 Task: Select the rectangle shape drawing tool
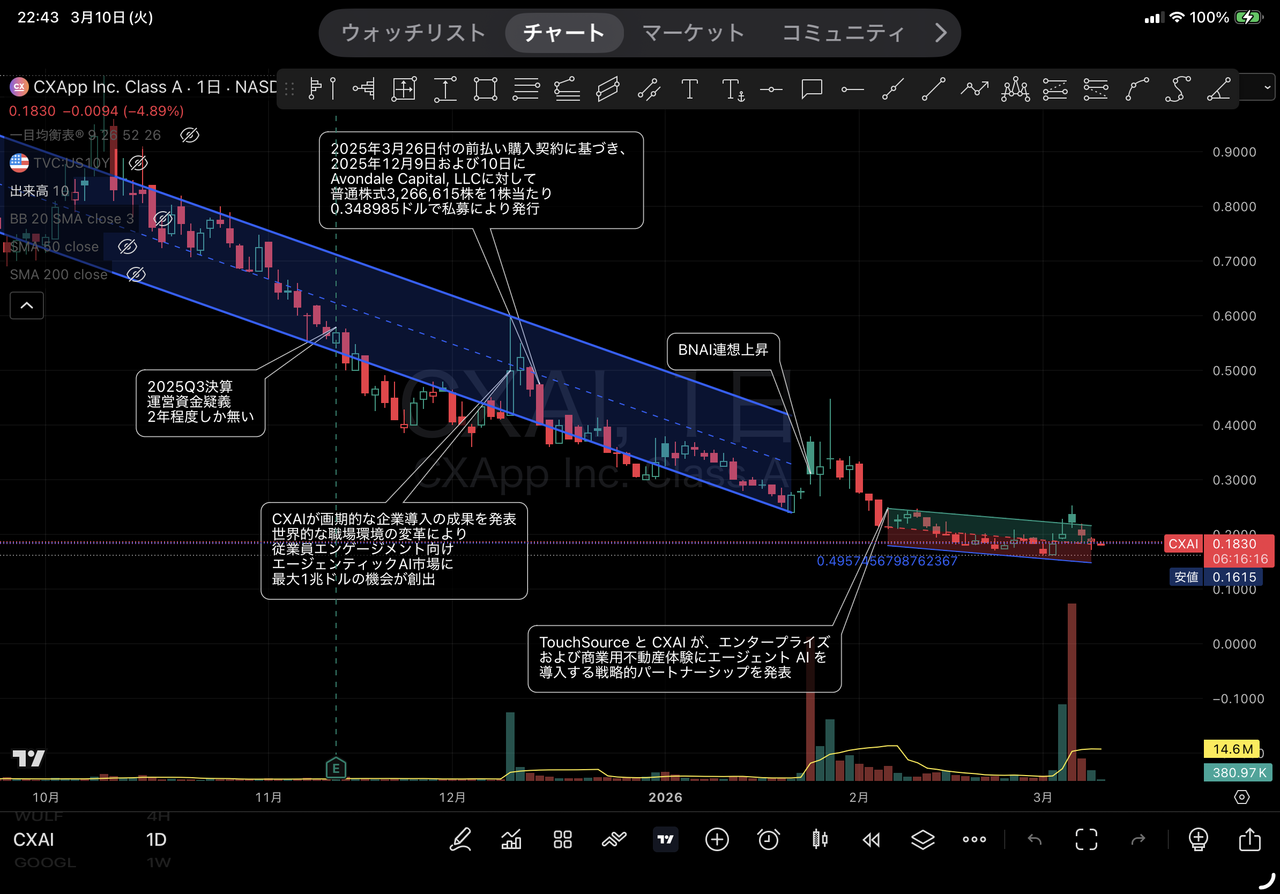pos(485,89)
